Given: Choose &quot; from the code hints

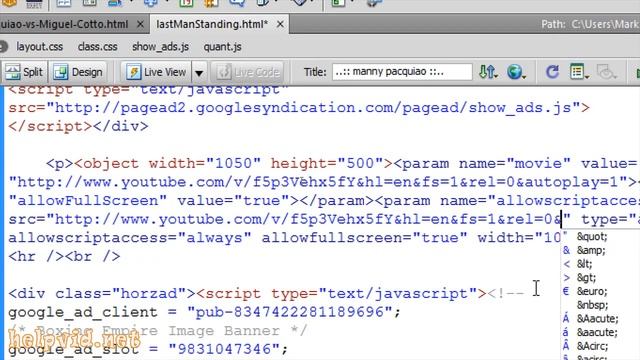Looking at the screenshot, I should pyautogui.click(x=592, y=237).
